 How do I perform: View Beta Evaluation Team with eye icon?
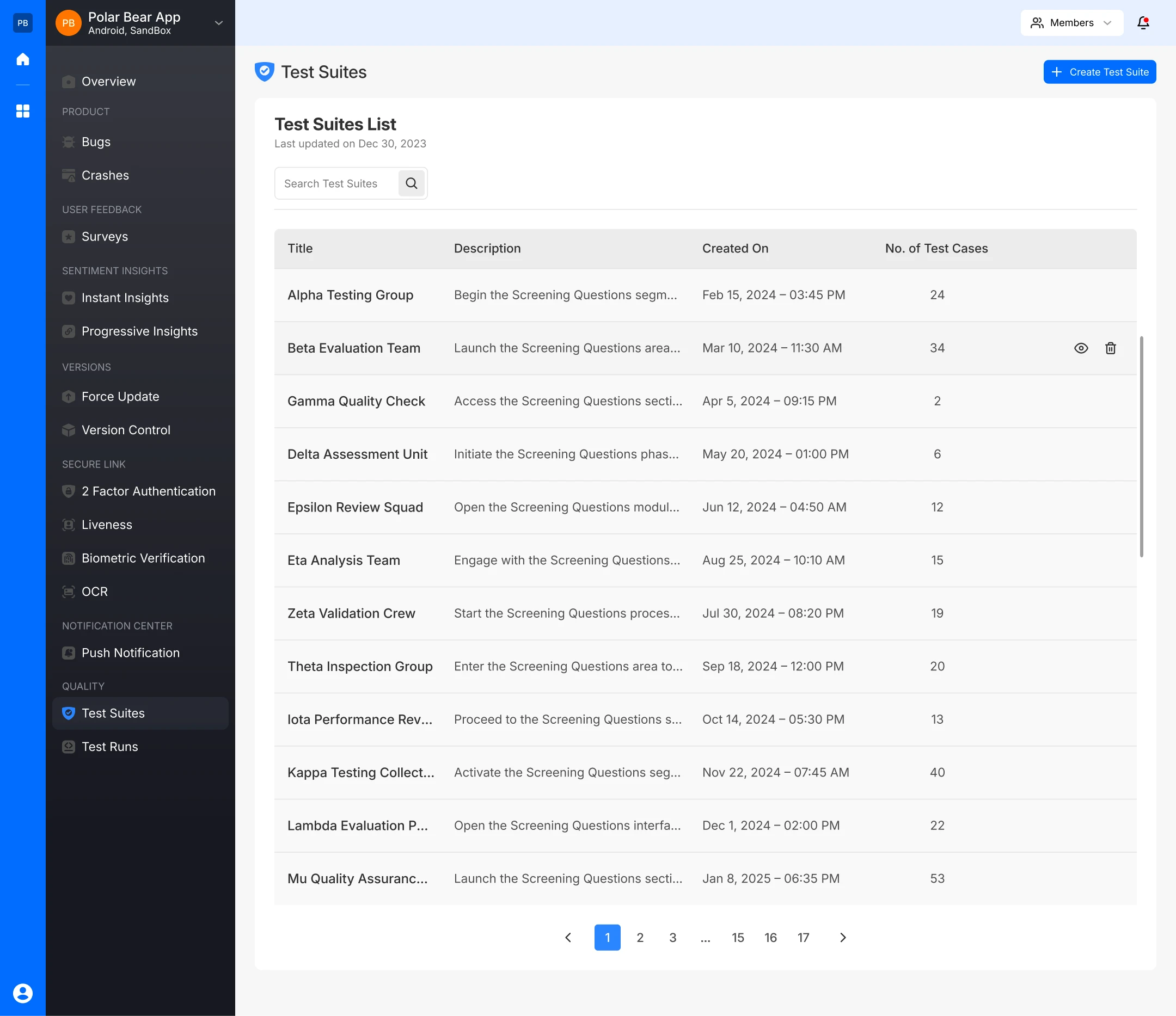[1081, 348]
